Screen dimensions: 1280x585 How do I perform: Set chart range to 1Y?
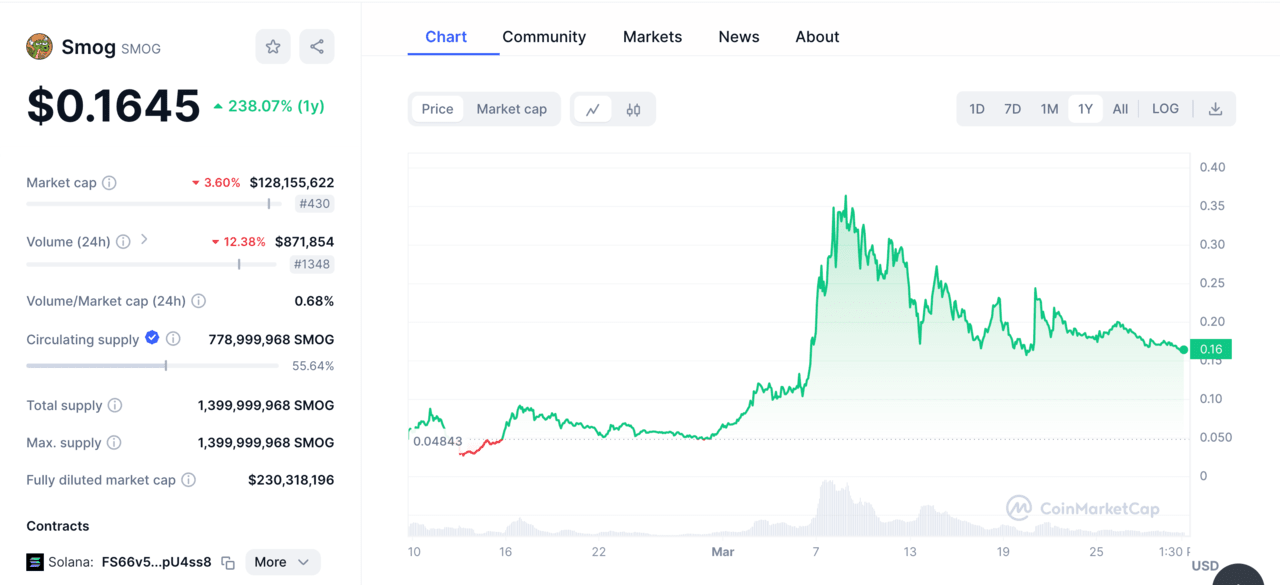1085,109
